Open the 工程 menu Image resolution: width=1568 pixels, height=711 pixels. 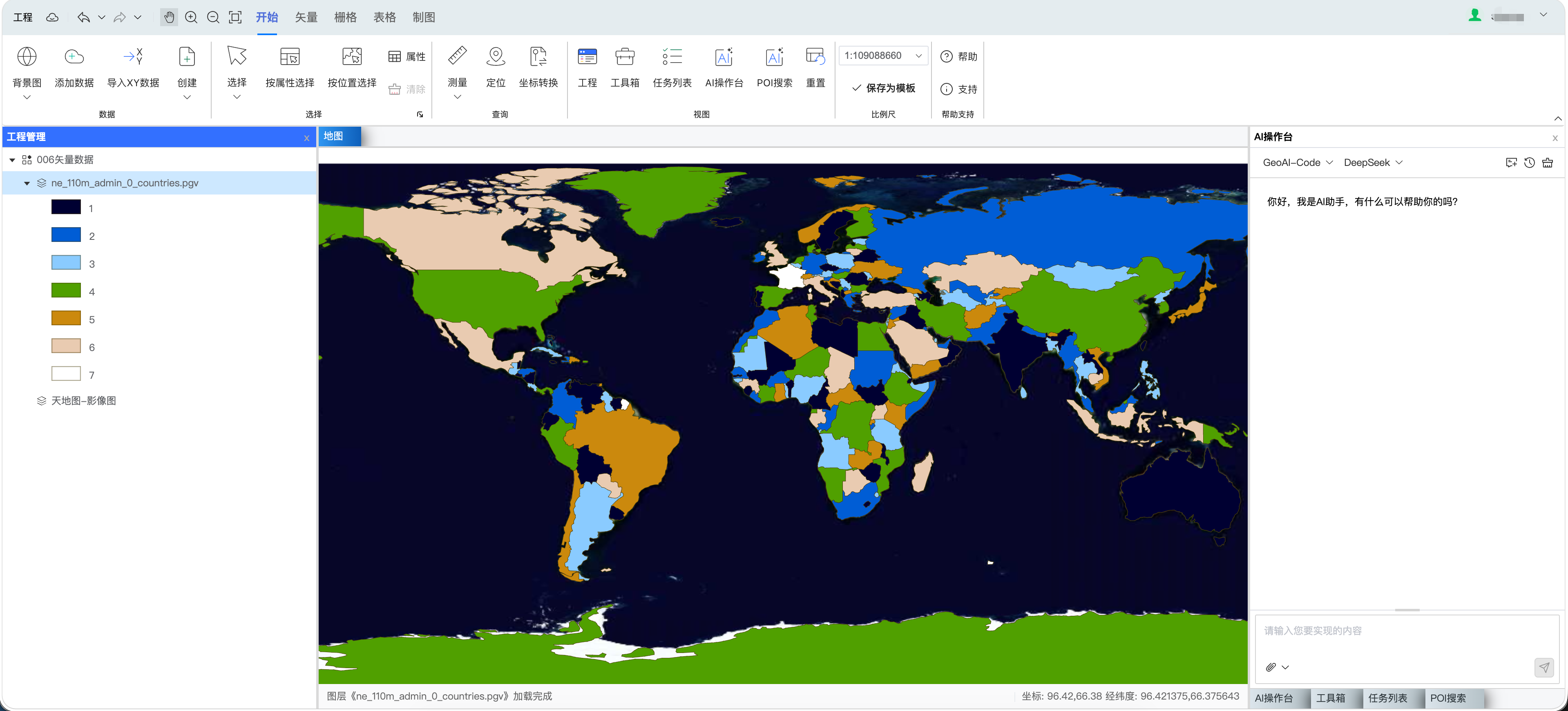[22, 17]
